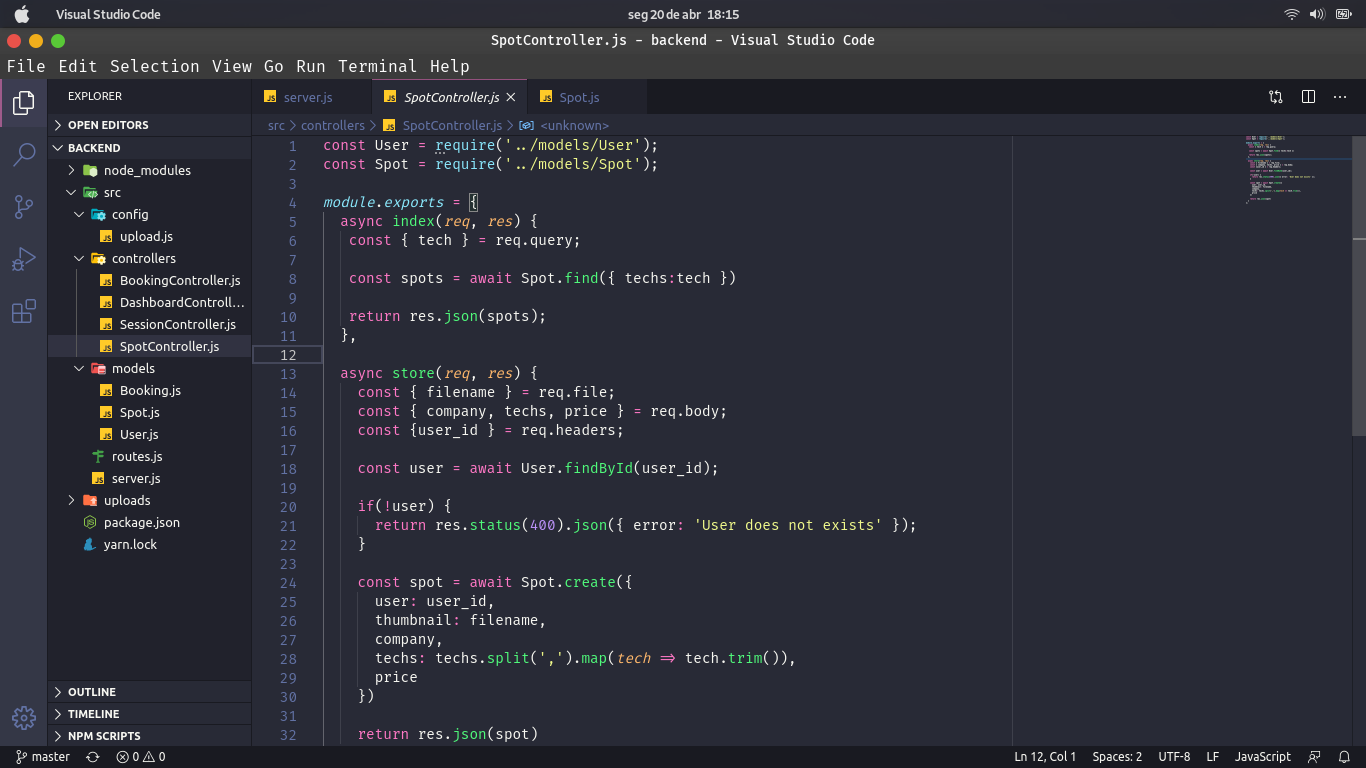Expand the NPM Scripts section
1366x768 pixels.
[x=150, y=736]
